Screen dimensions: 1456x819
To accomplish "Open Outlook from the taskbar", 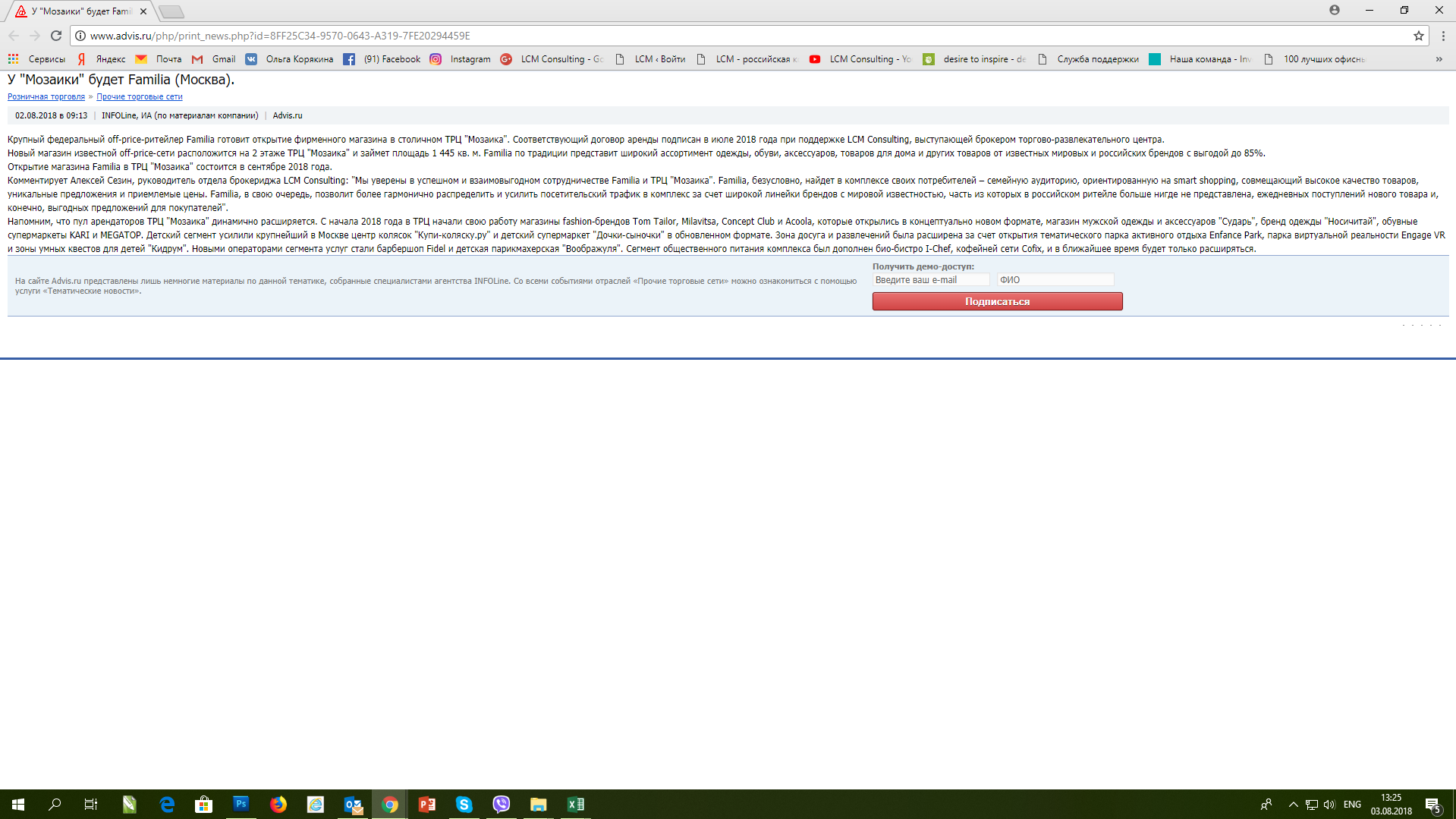I will coord(353,805).
